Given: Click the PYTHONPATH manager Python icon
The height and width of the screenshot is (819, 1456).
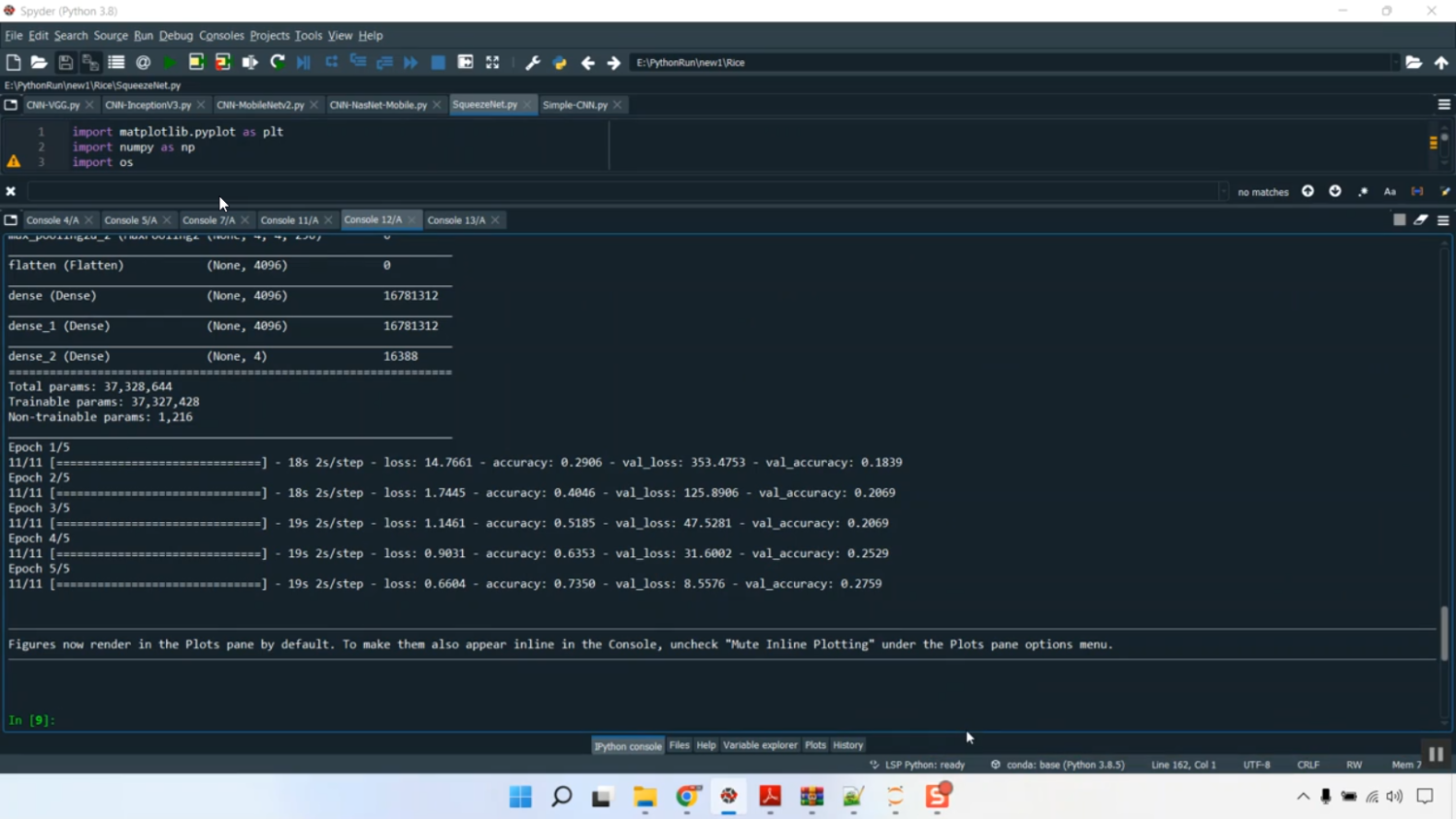Looking at the screenshot, I should coord(560,62).
